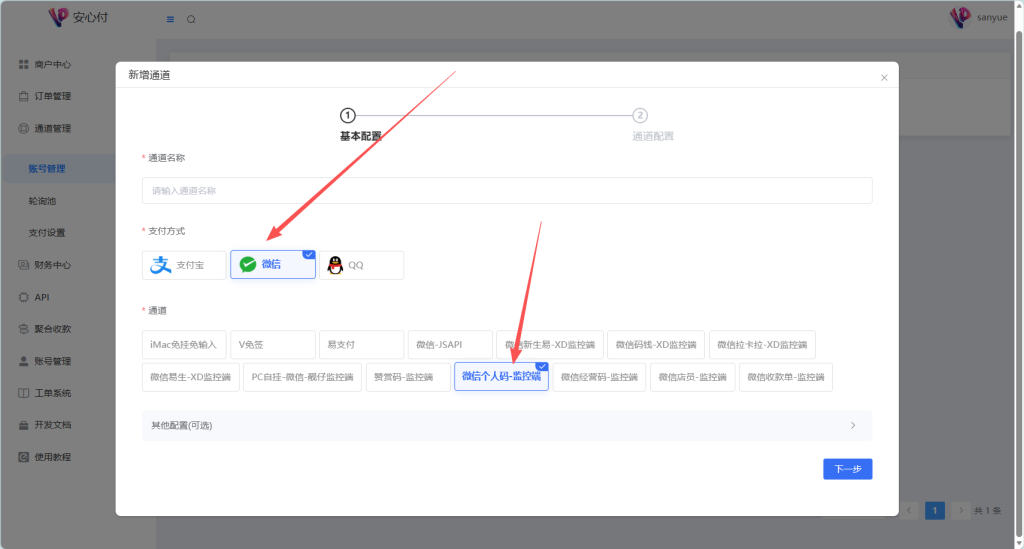Click the previous page arrow

click(x=909, y=510)
